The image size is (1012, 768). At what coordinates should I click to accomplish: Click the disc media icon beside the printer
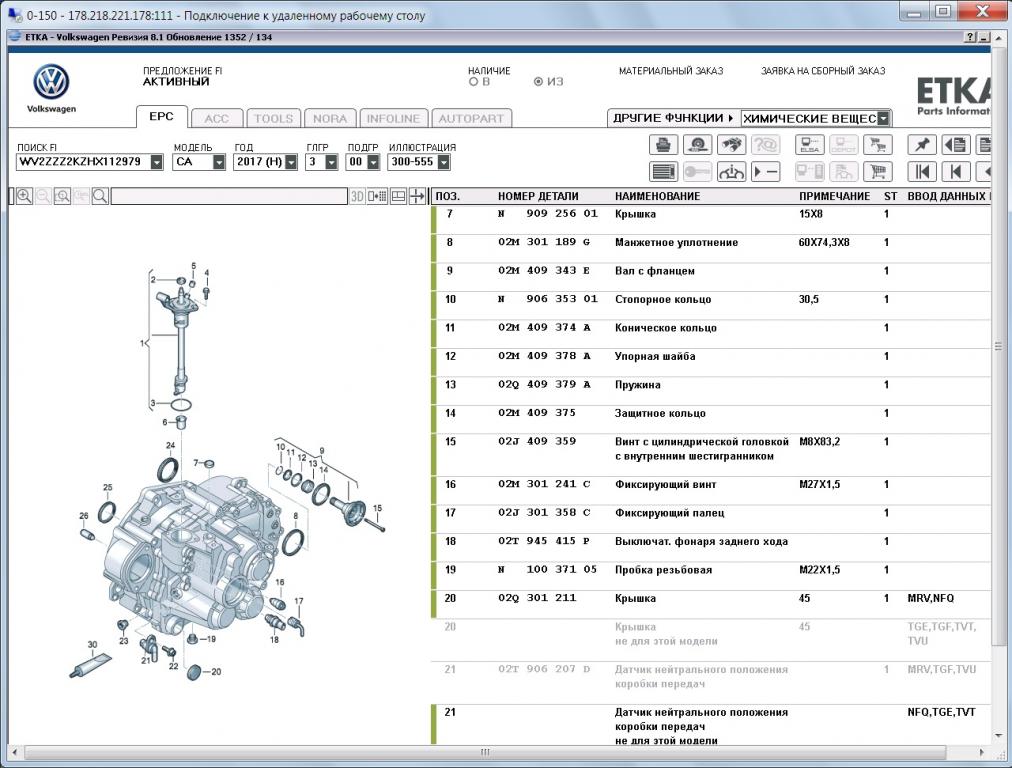click(697, 145)
